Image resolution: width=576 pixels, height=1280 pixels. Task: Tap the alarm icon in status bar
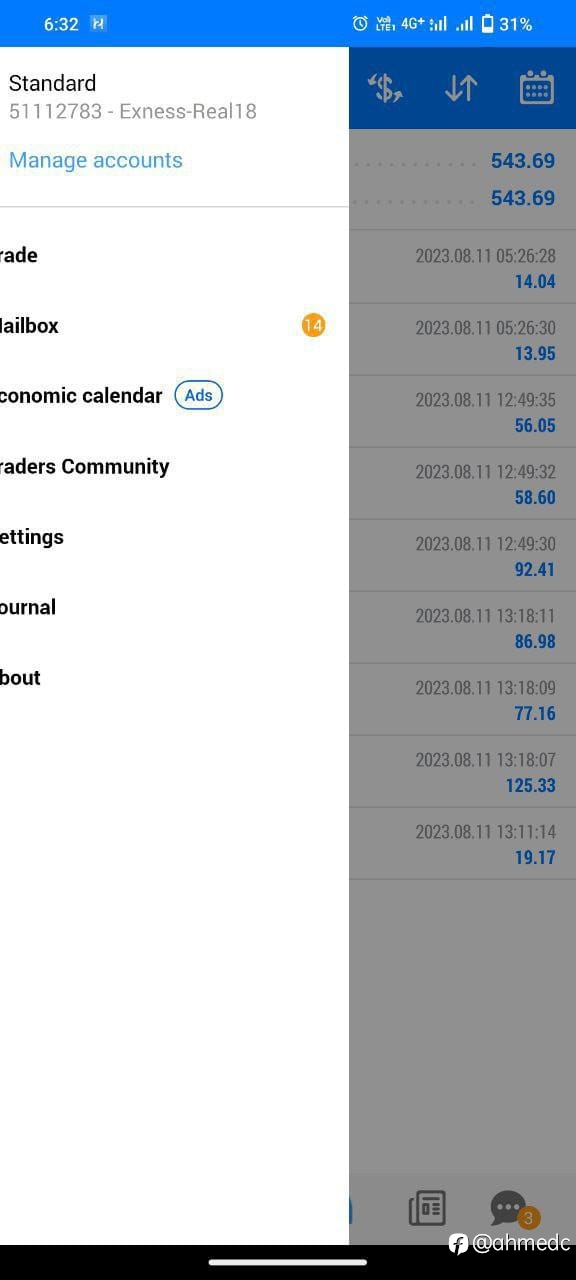360,23
